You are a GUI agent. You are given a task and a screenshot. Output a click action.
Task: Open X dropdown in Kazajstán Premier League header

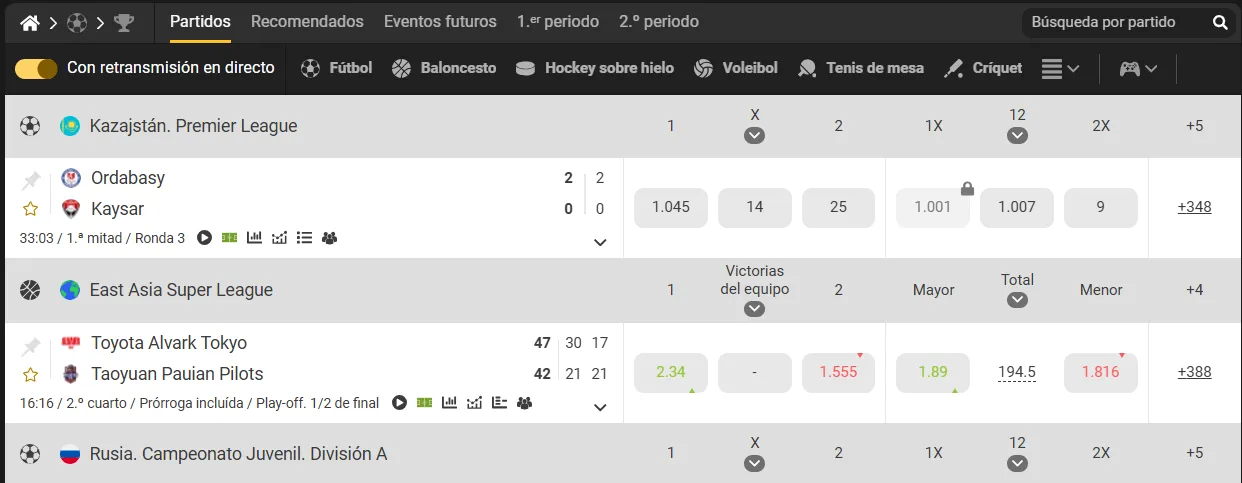[x=754, y=136]
